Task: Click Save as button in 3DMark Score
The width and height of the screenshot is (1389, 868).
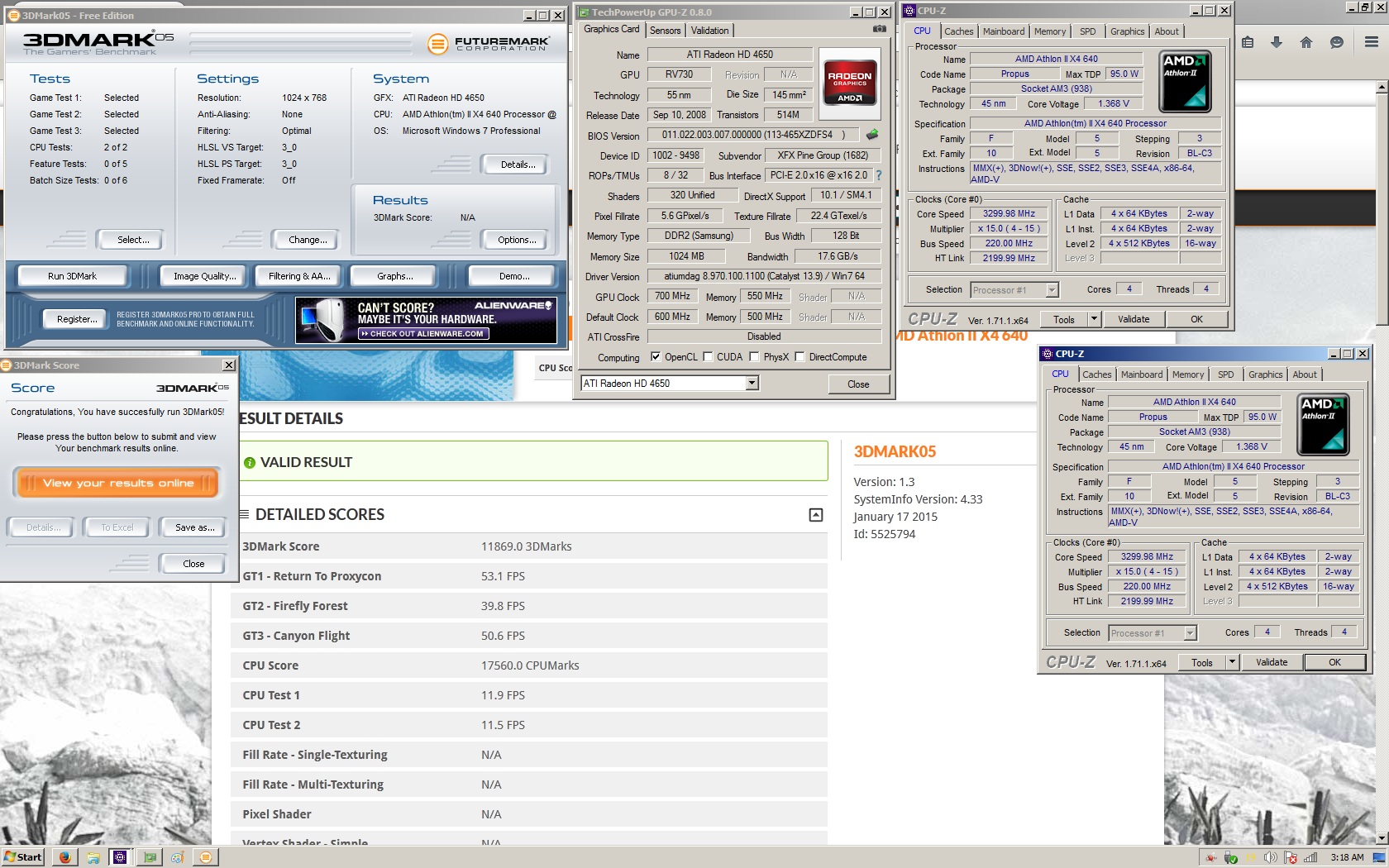Action: coord(194,527)
